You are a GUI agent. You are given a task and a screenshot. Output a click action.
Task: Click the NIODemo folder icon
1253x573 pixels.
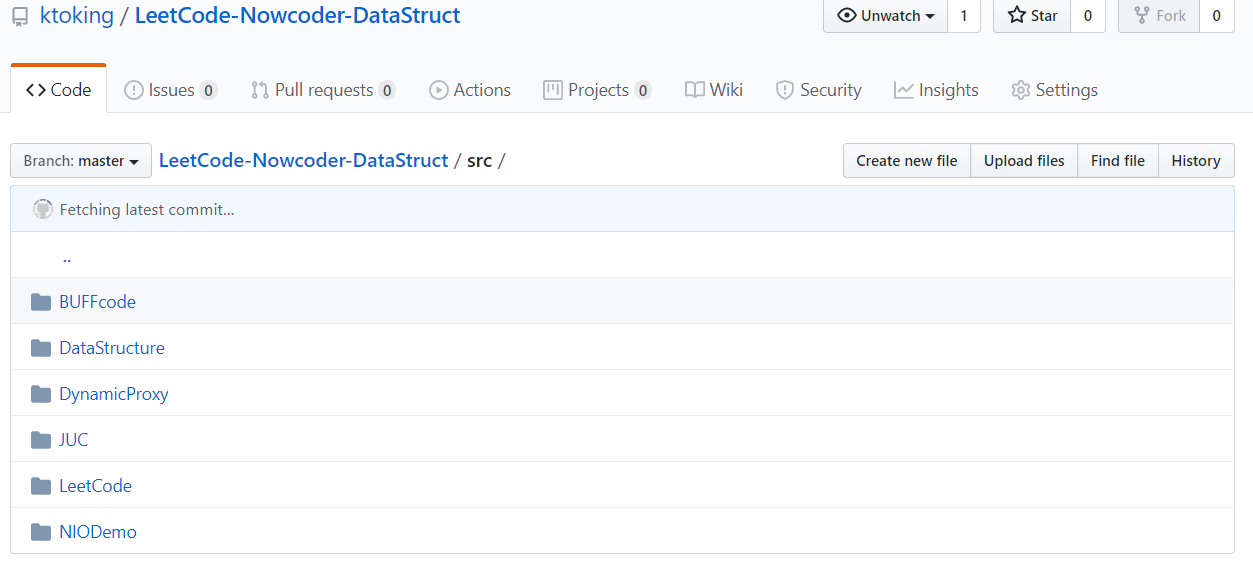41,532
